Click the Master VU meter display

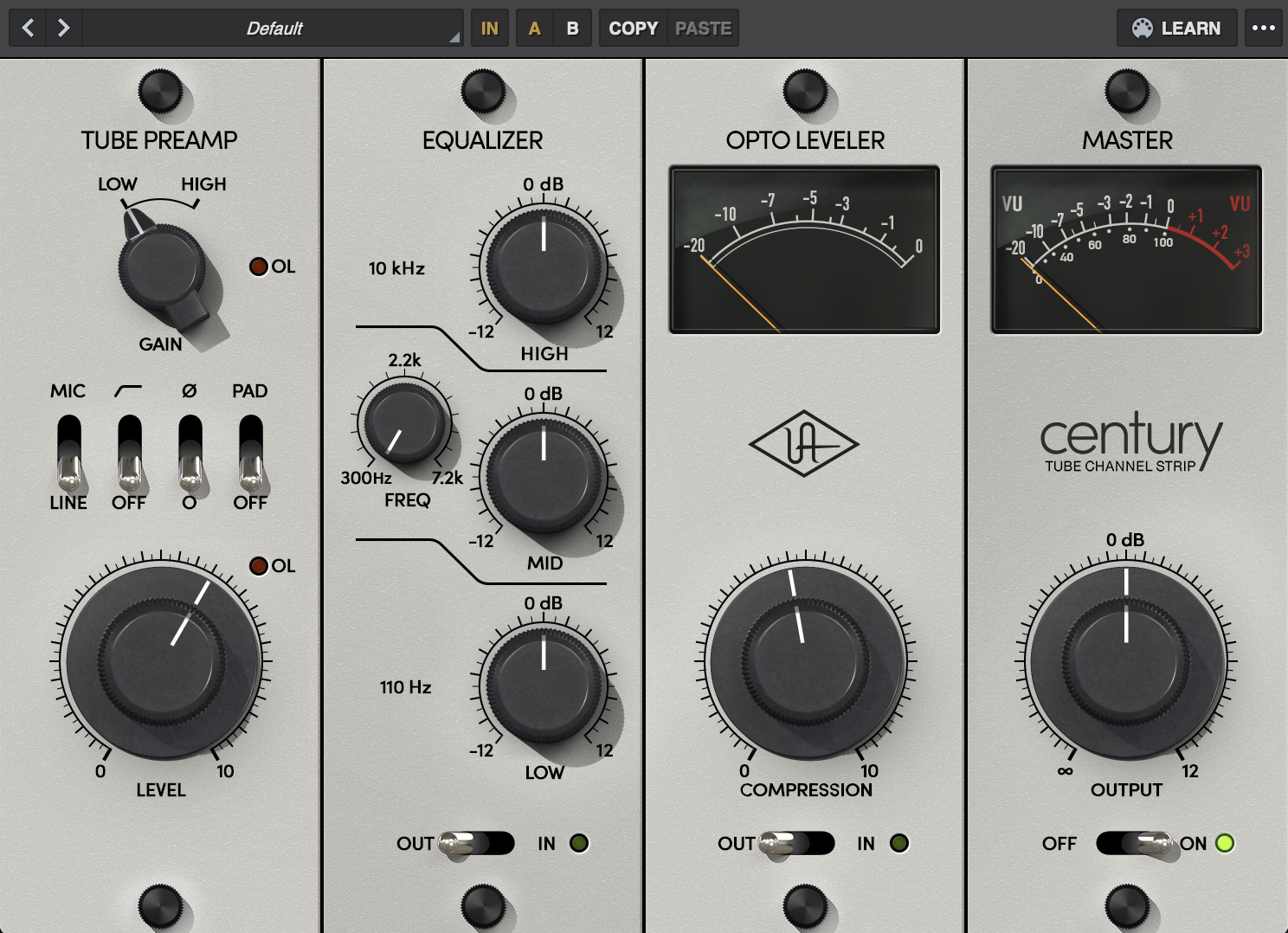1126,247
